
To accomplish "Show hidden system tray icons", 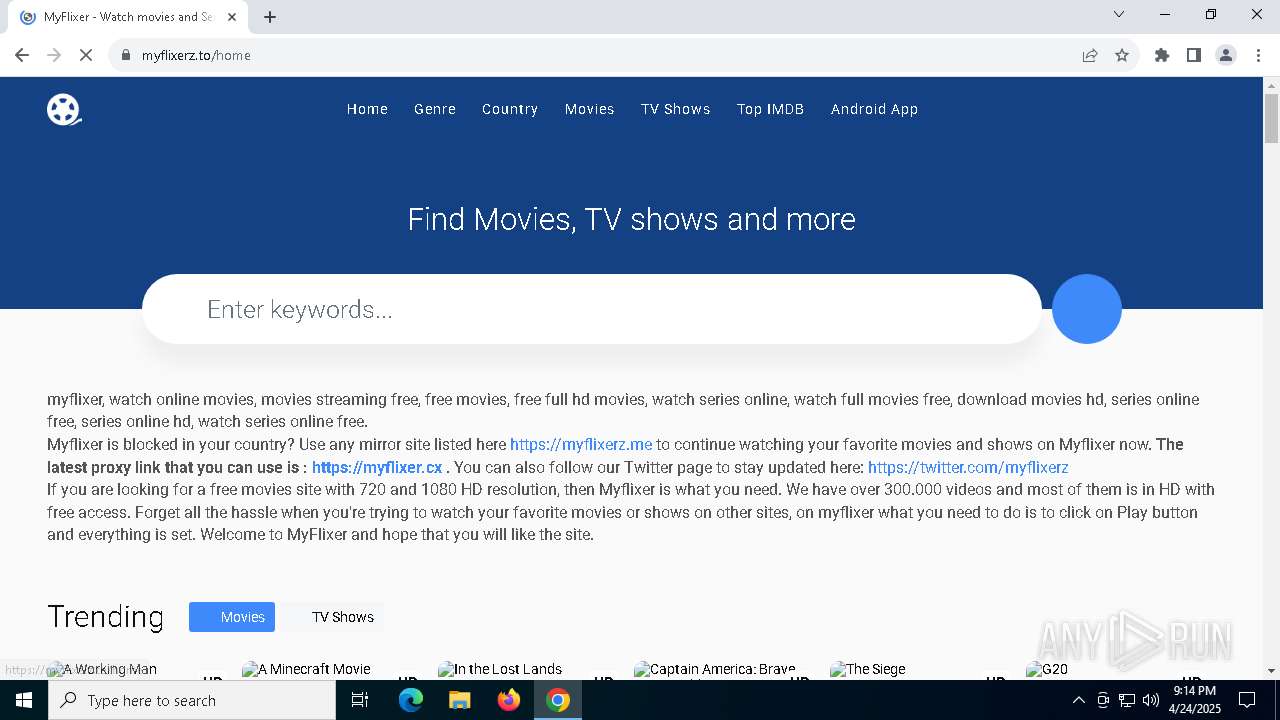I will tap(1078, 700).
